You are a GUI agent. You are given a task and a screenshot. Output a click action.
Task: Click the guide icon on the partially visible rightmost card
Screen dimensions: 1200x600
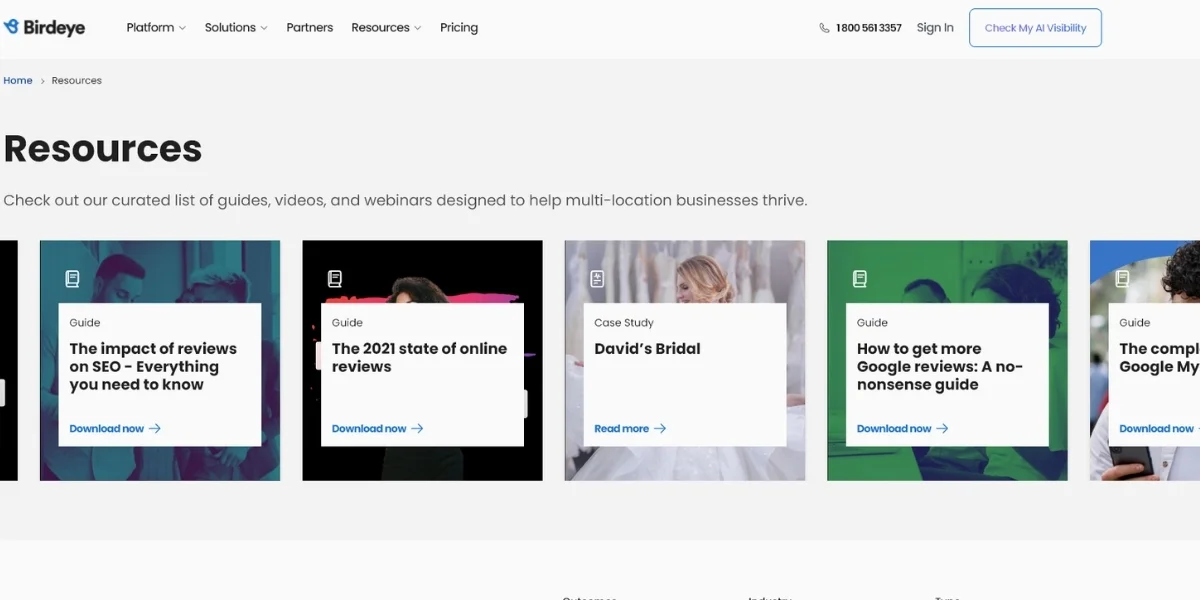click(x=1122, y=279)
